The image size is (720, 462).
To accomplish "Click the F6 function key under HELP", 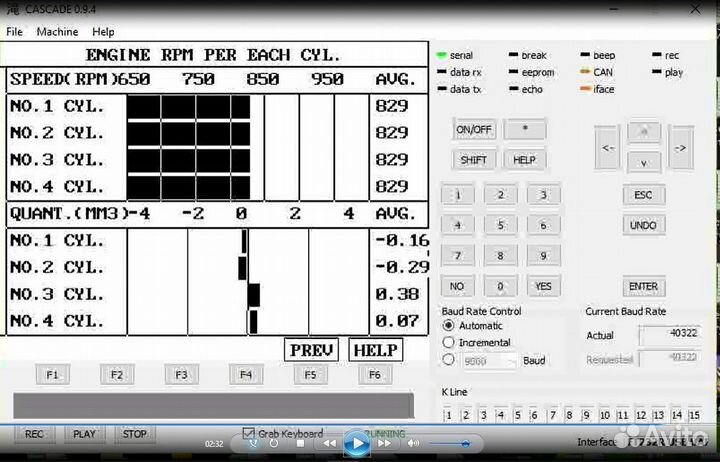I will (x=375, y=375).
